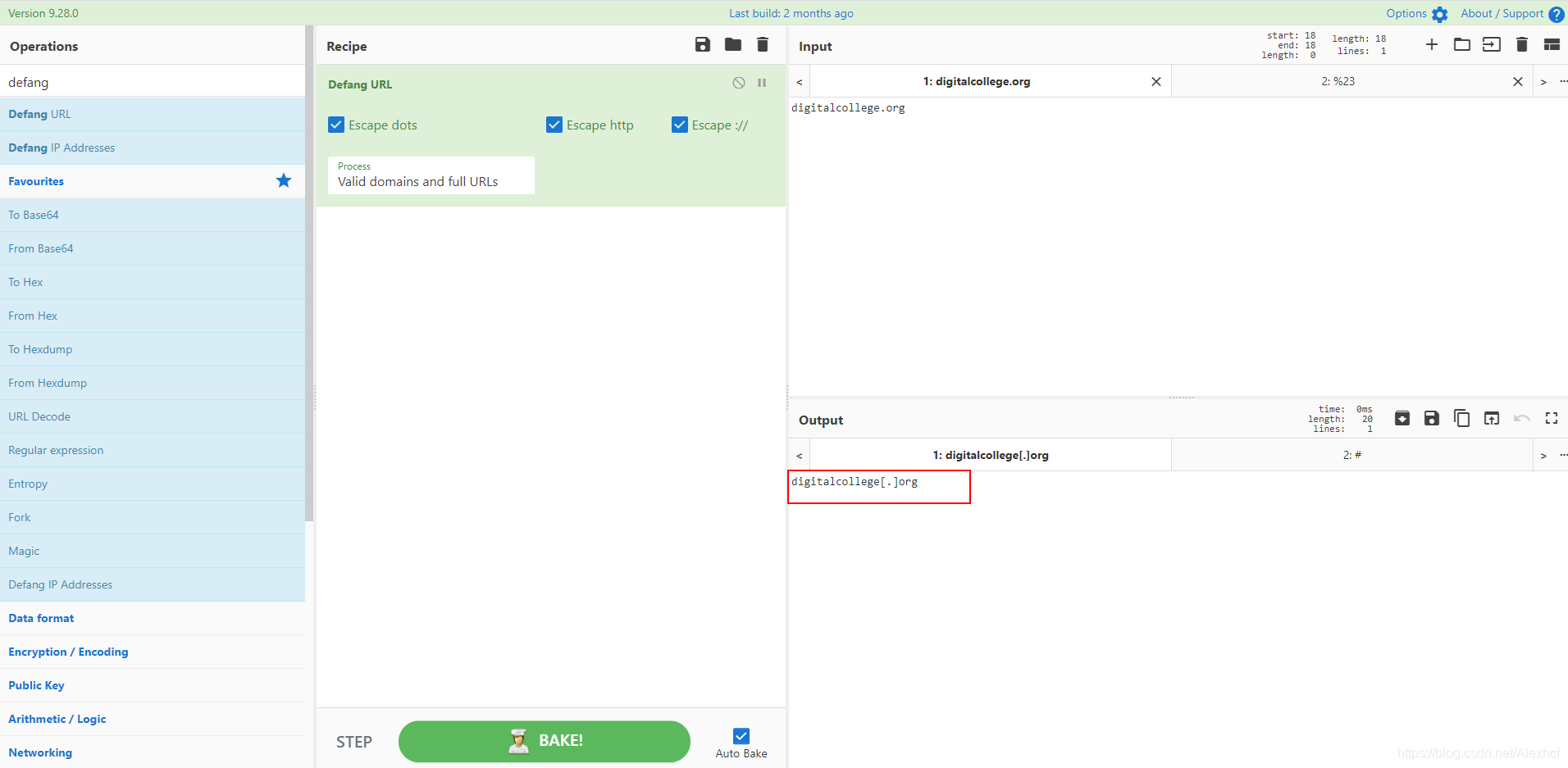Image resolution: width=1568 pixels, height=768 pixels.
Task: Reset the pane layout
Action: (1552, 45)
